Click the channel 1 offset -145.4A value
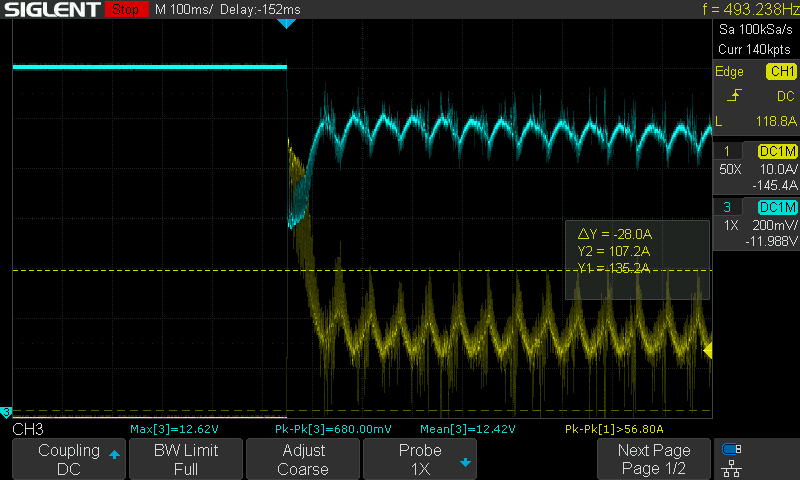 pyautogui.click(x=774, y=185)
